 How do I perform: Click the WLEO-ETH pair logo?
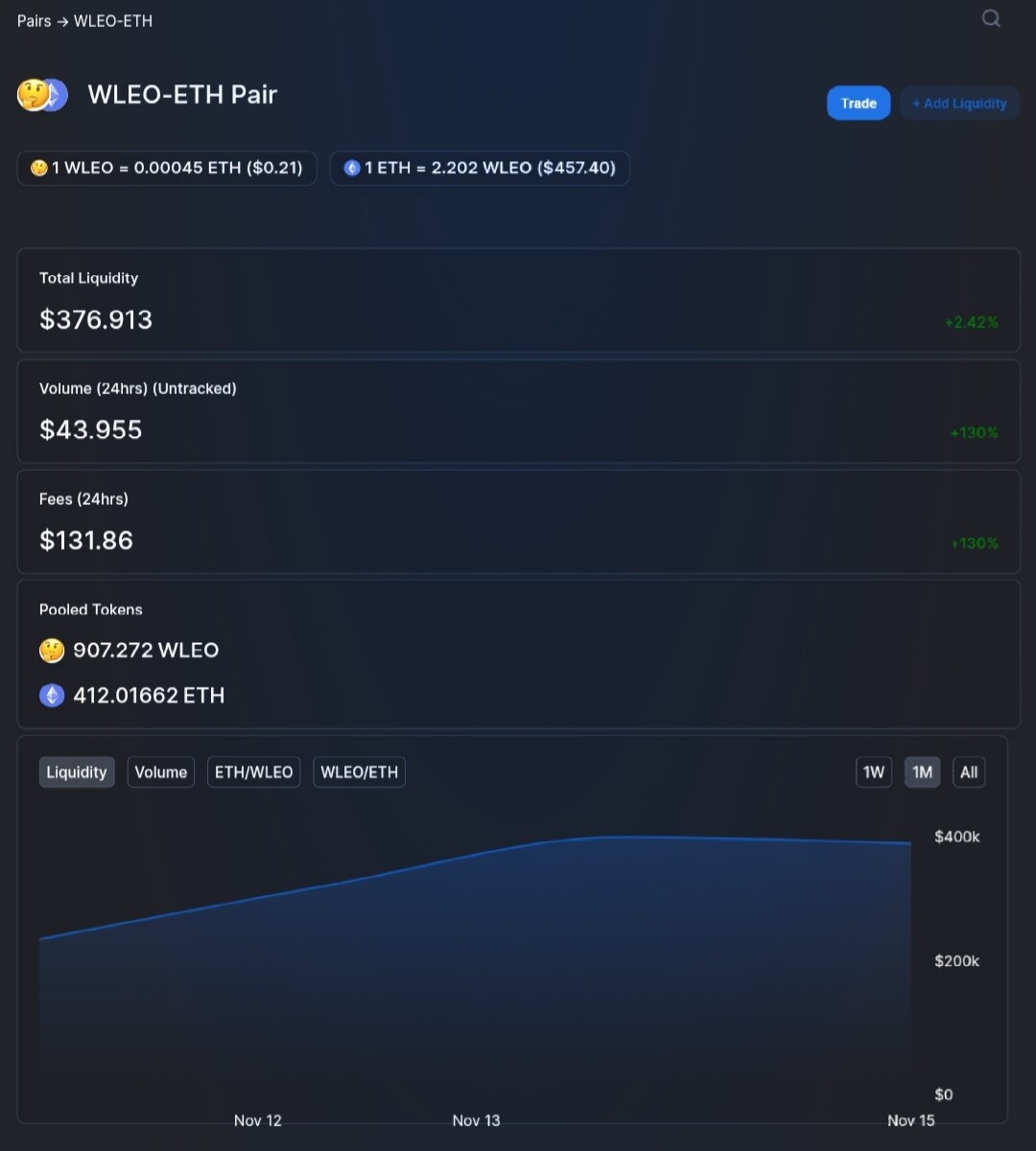(42, 94)
